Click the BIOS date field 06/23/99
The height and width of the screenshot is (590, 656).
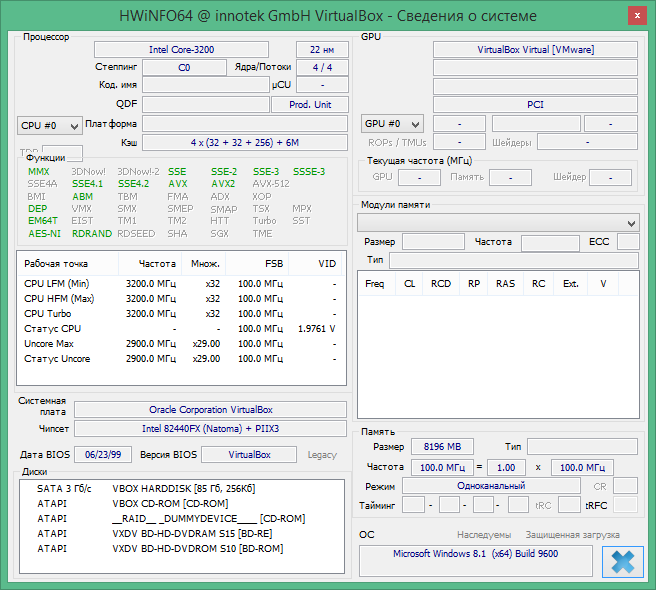pos(103,454)
